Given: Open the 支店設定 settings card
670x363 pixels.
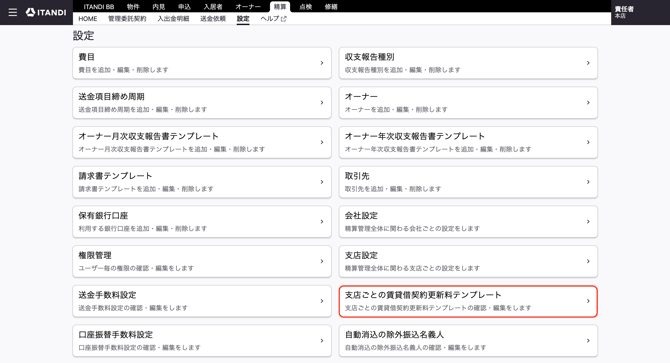Looking at the screenshot, I should (468, 261).
